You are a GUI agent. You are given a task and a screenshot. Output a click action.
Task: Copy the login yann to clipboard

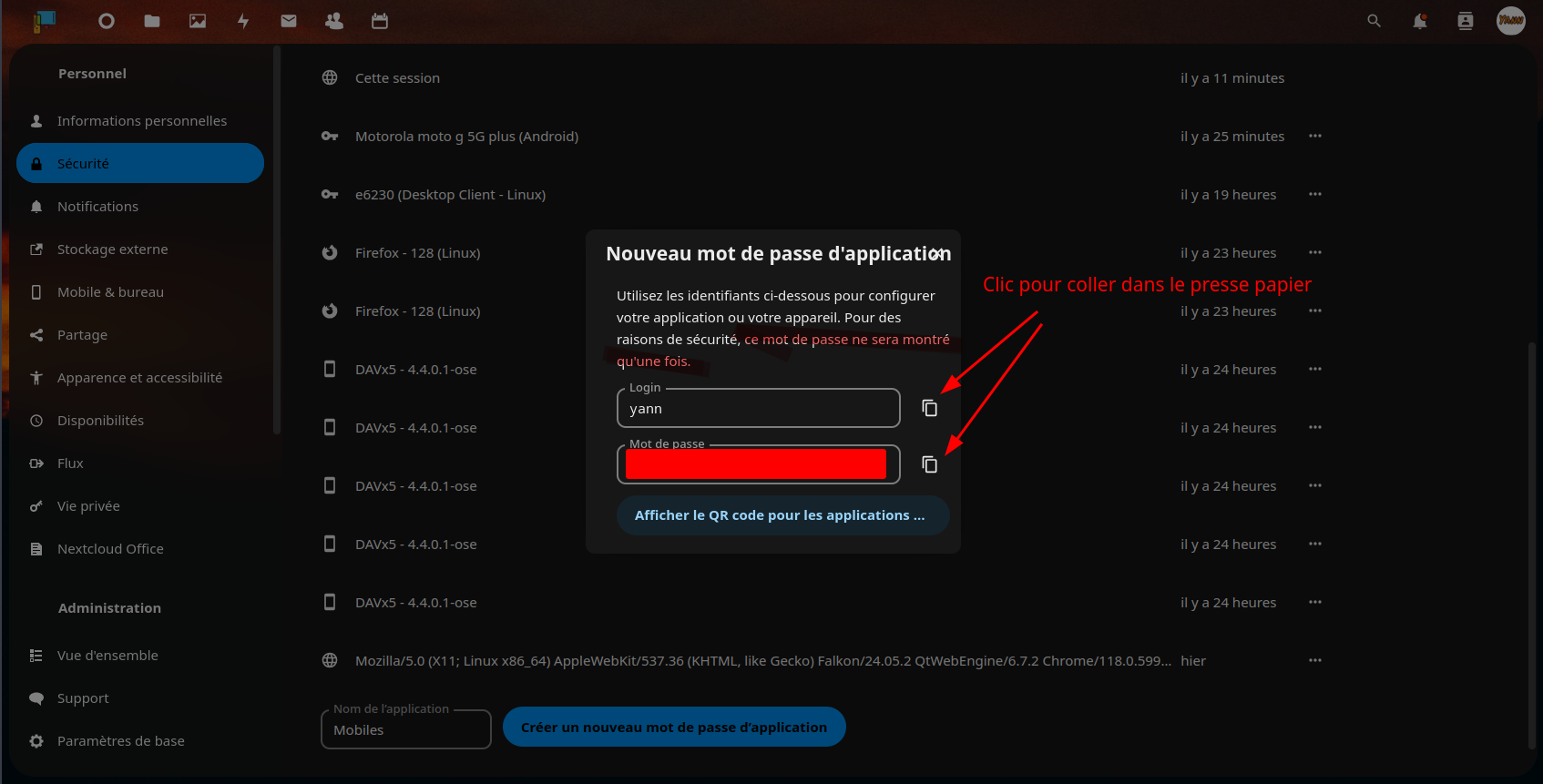click(929, 408)
